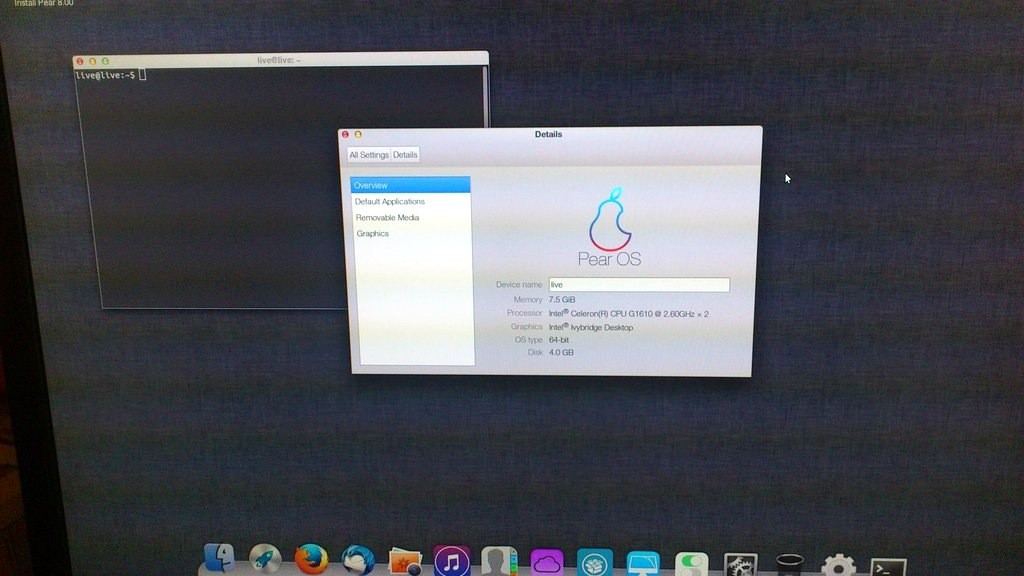Click the terminal title bar live@live: ~

[279, 60]
